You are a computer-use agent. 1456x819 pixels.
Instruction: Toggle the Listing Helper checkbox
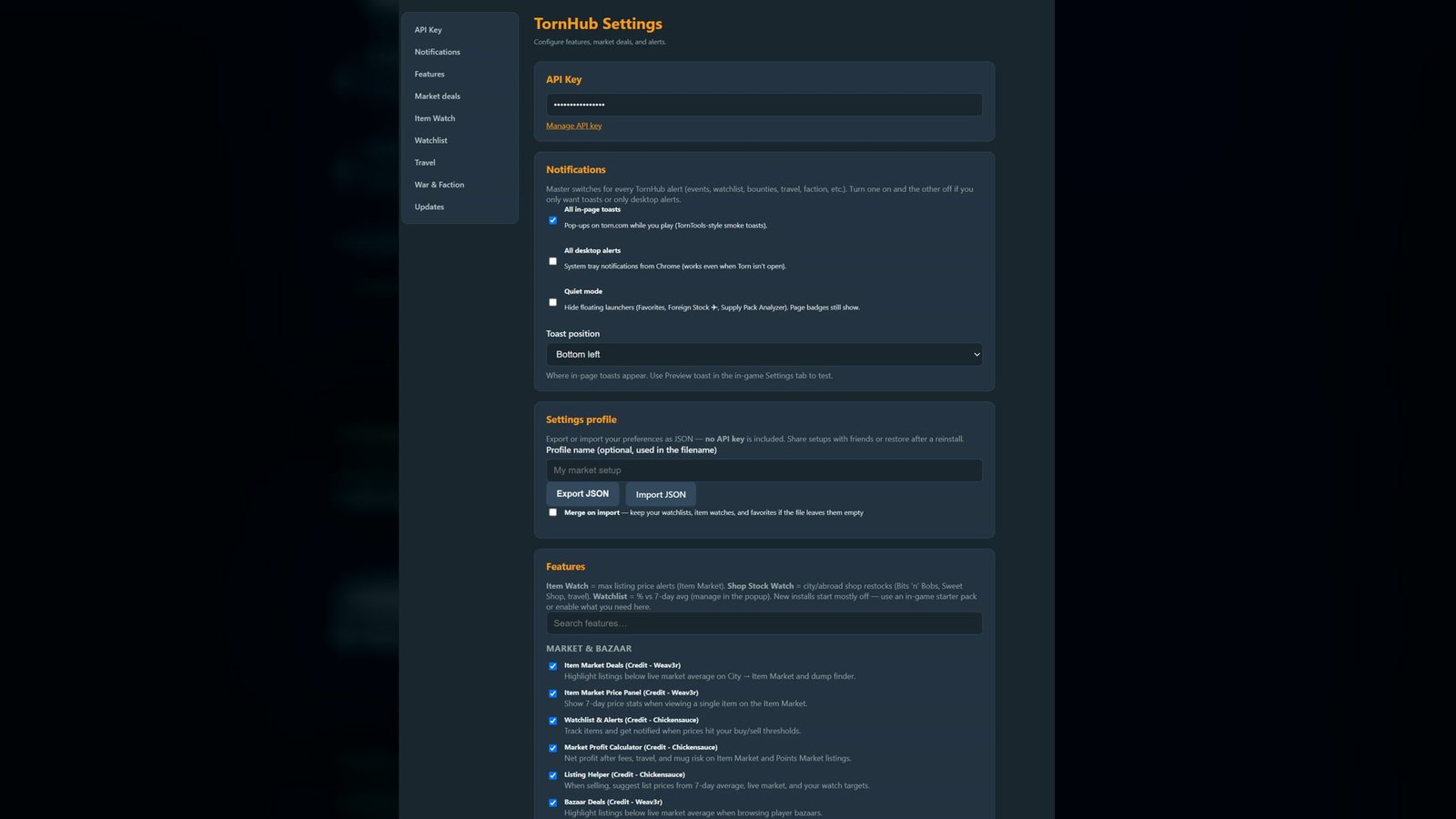coord(552,775)
